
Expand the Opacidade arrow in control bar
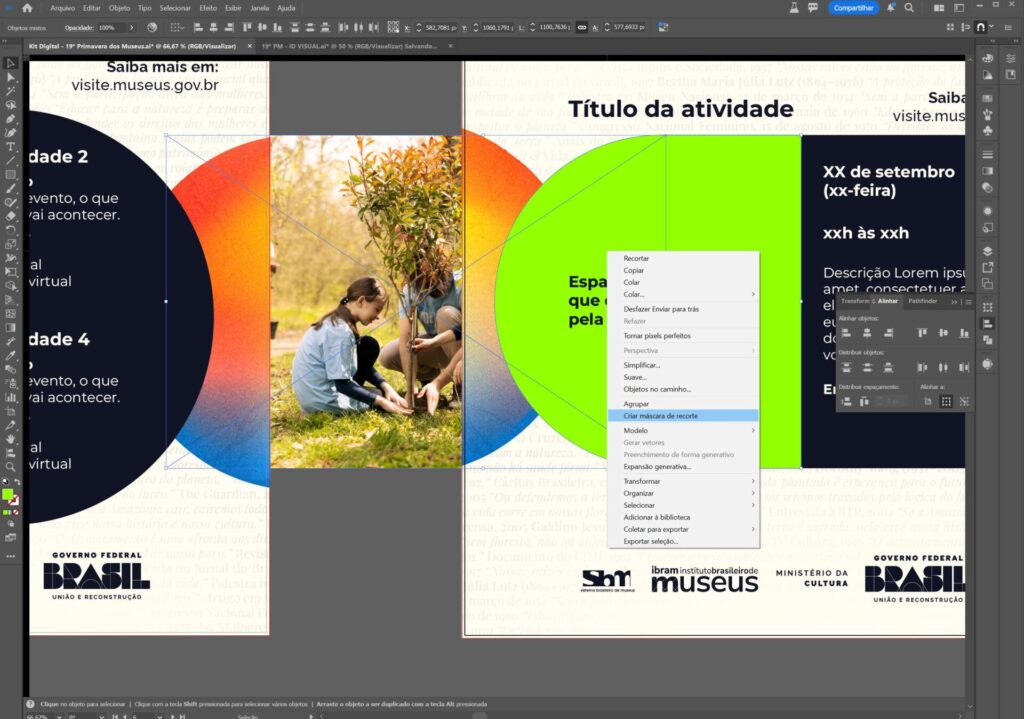133,28
